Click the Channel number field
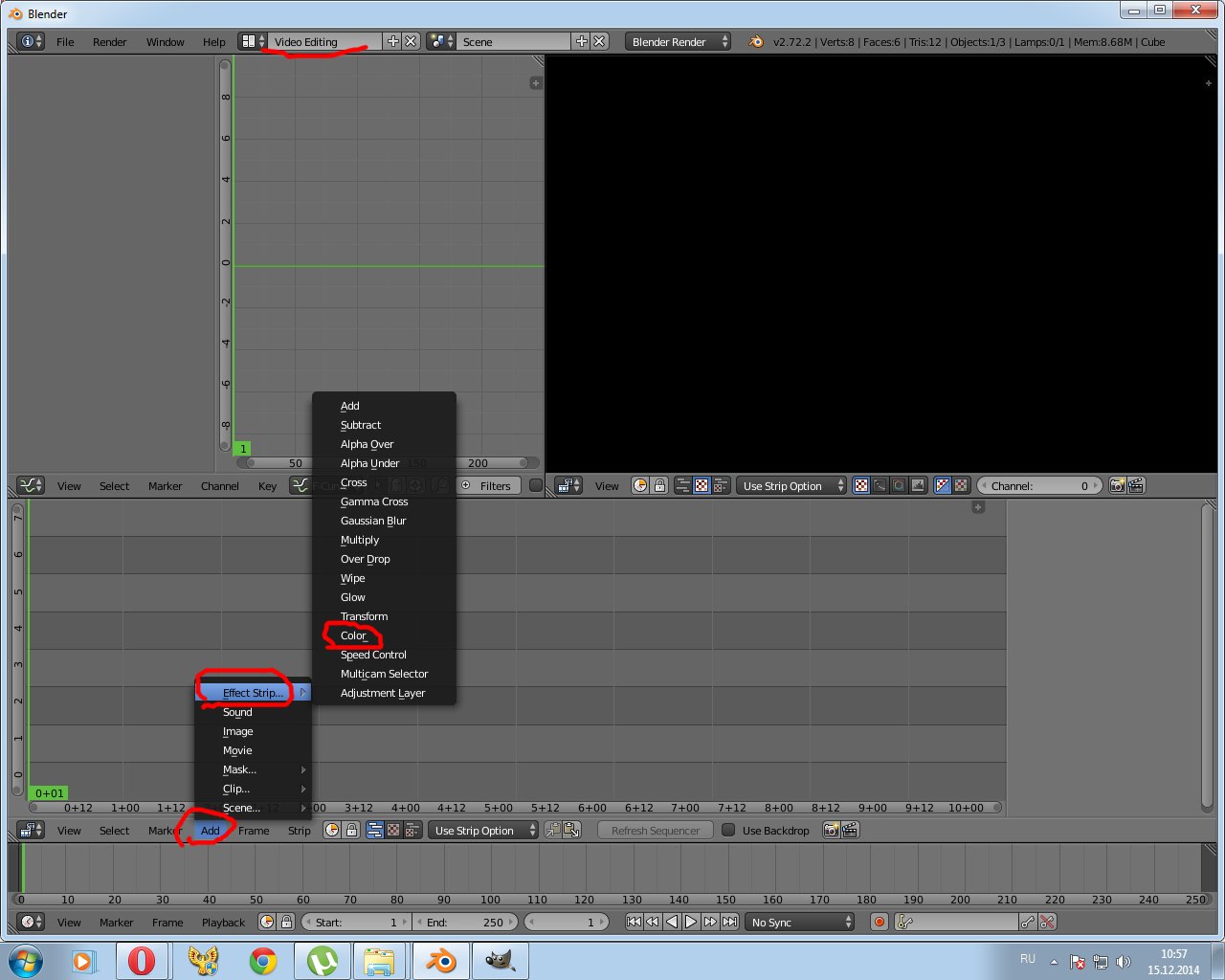Screen dimensions: 1225x980 click(x=1039, y=485)
